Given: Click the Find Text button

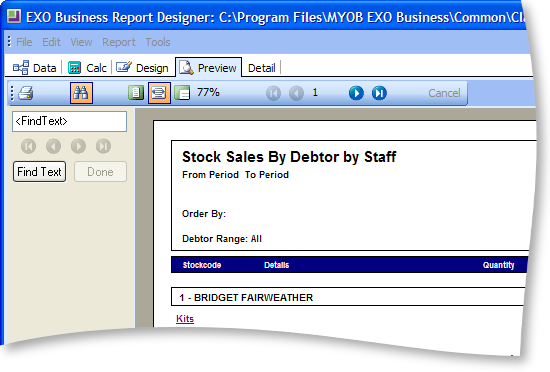Looking at the screenshot, I should click(x=39, y=172).
